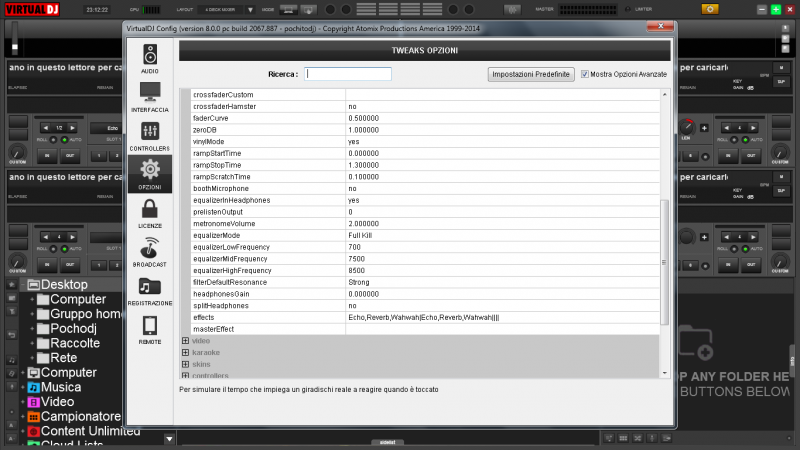
Task: Close the VirtualDJ Config dialog
Action: (660, 26)
